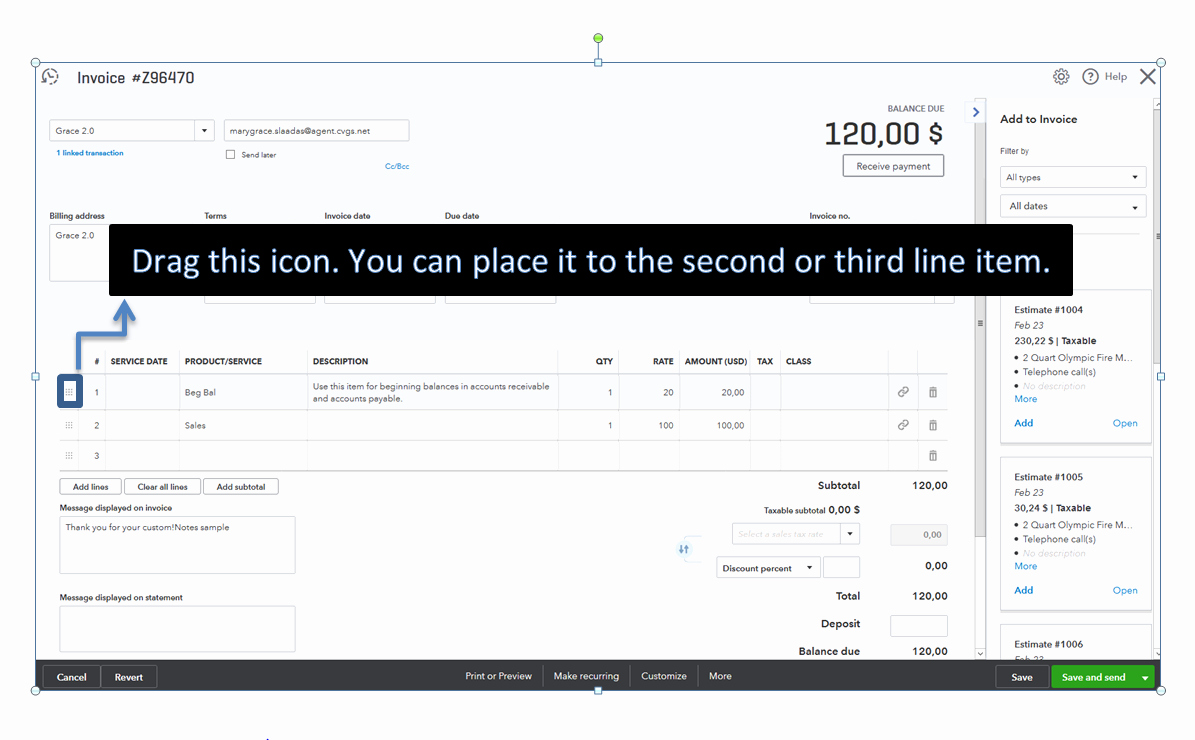The height and width of the screenshot is (740, 1195).
Task: Click the Clear all lines button
Action: [x=162, y=486]
